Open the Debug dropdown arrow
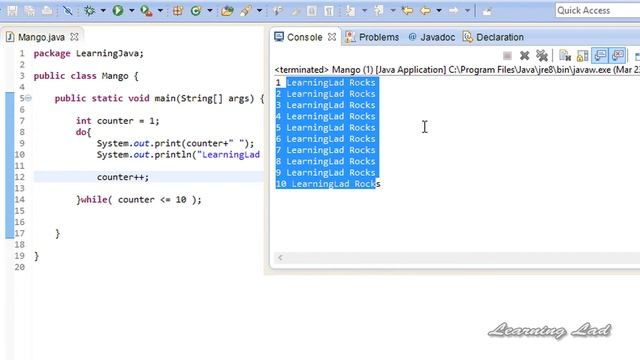640x360 pixels. [x=103, y=11]
